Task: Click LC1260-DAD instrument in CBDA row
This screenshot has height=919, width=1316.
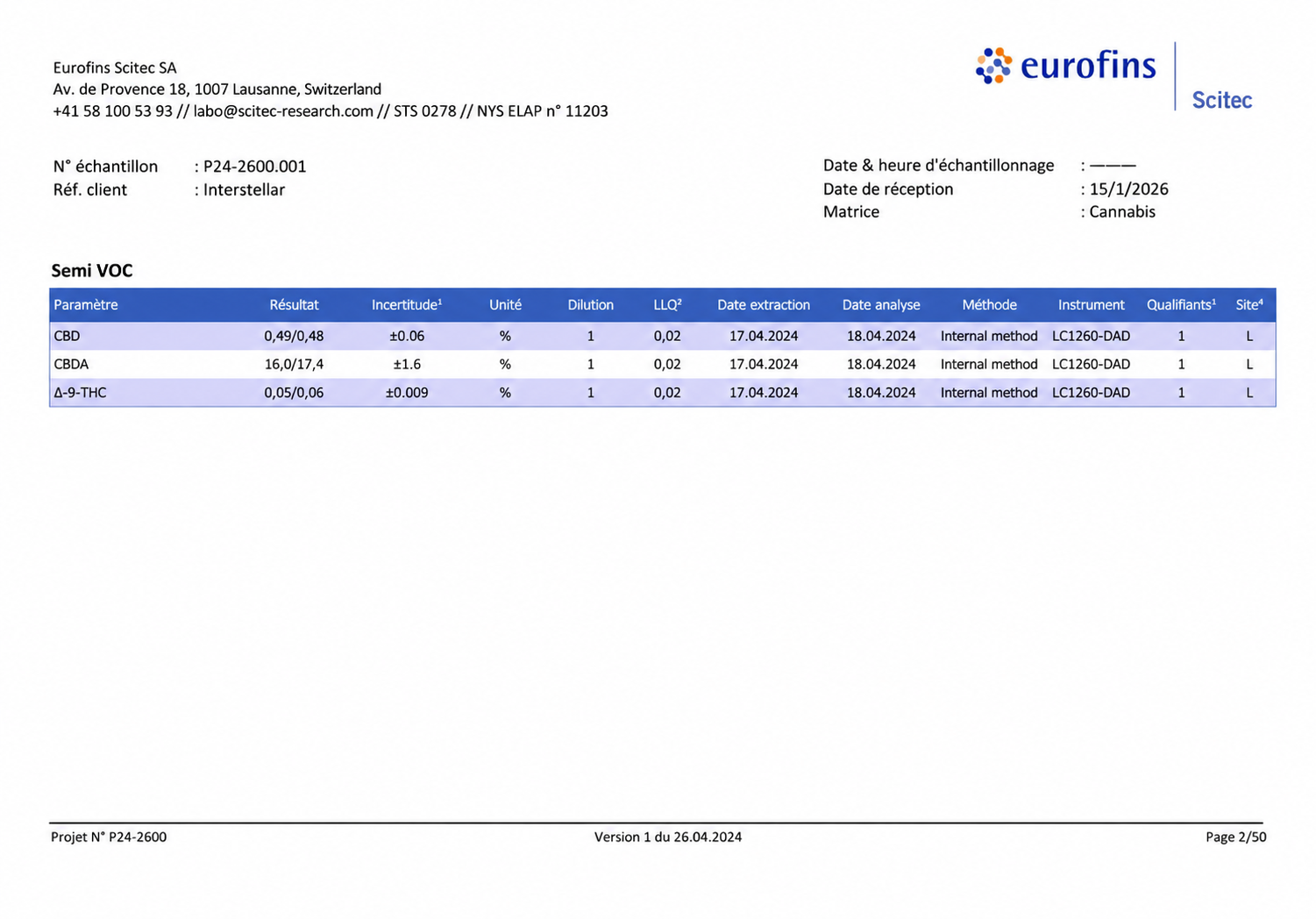Action: coord(1091,364)
